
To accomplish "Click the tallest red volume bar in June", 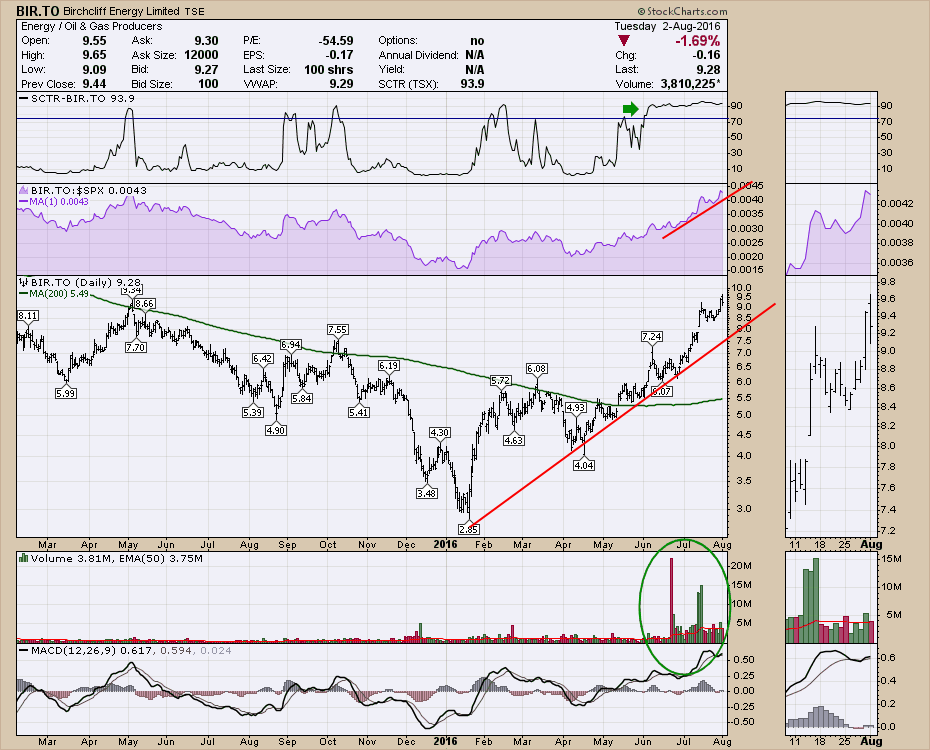I will tap(672, 599).
